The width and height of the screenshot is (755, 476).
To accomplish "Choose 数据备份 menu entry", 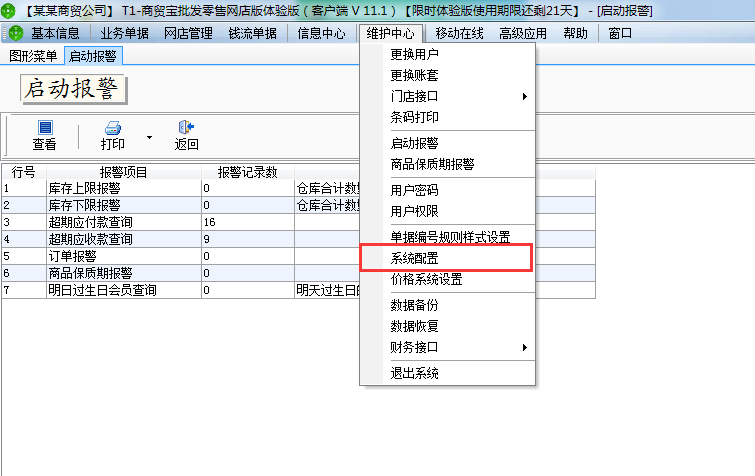I will [x=414, y=305].
